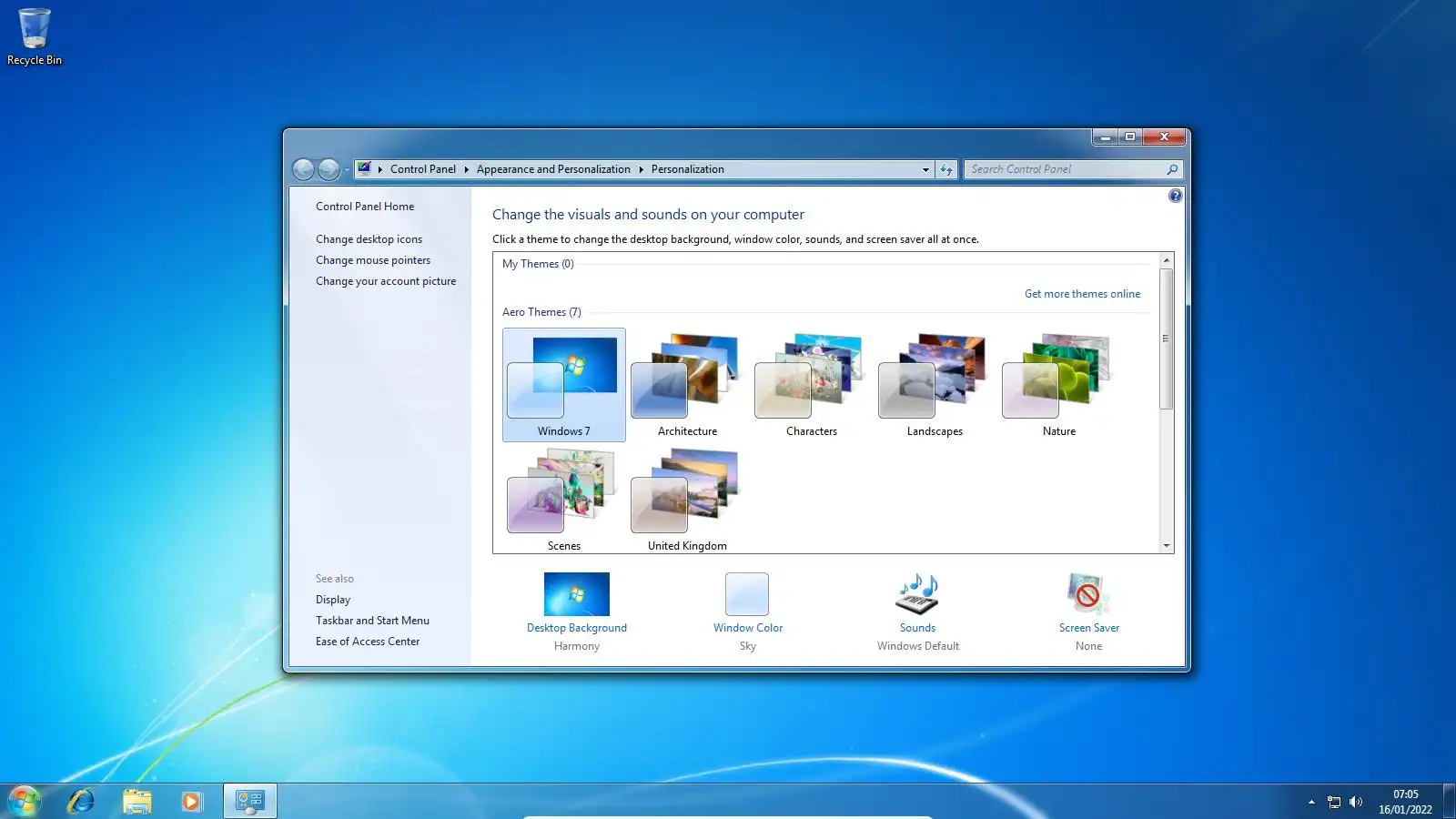Click the Control Panel icon in address bar
Viewport: 1456px width, 819px height.
[x=365, y=168]
